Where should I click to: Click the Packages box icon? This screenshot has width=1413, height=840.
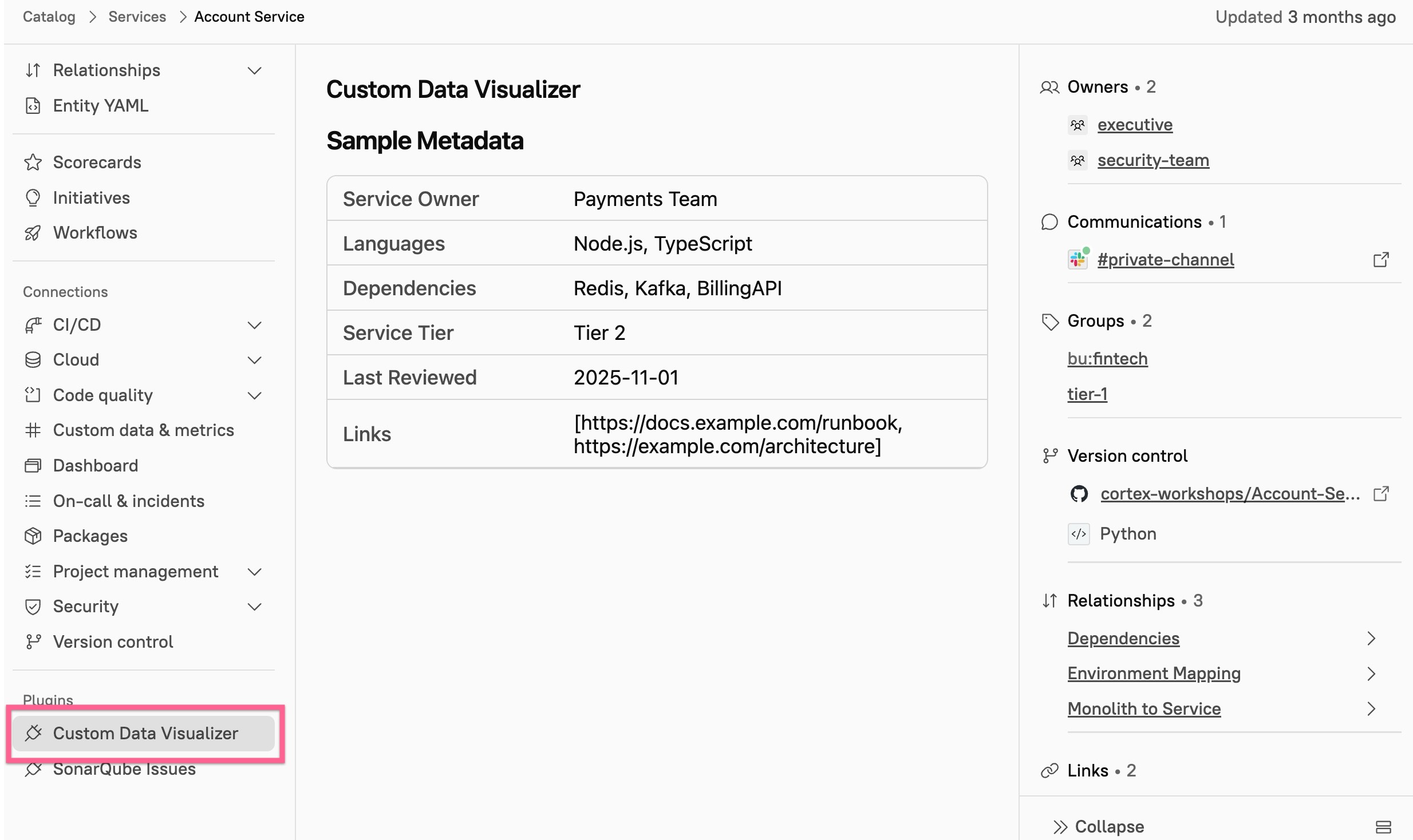pos(33,536)
